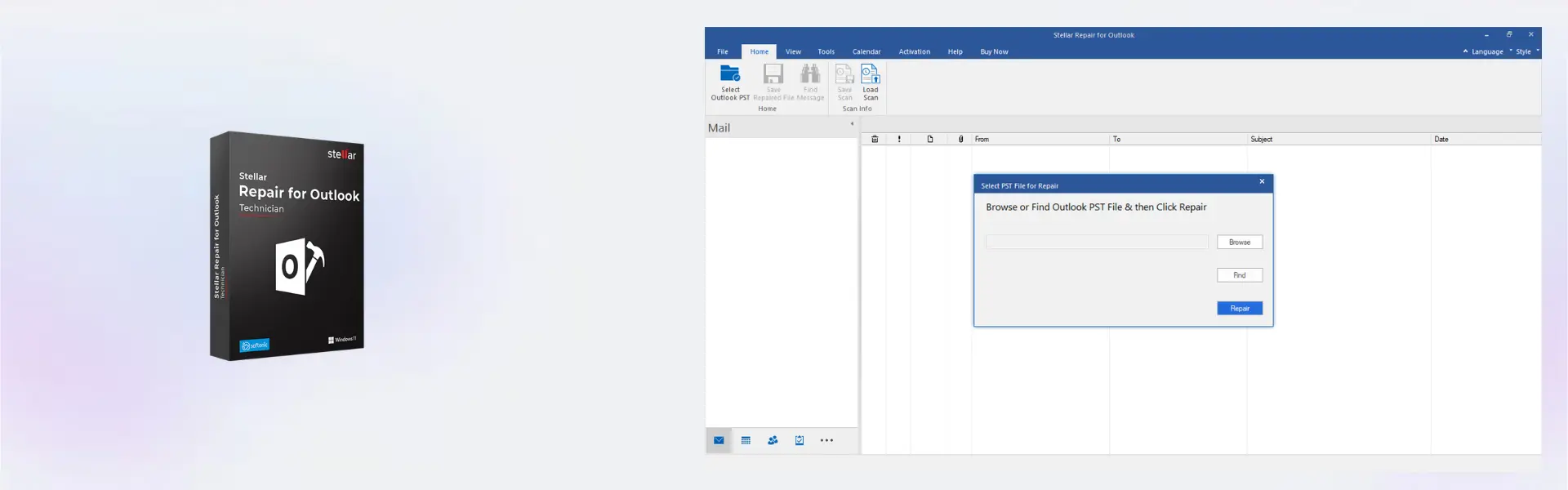Switch to the View ribbon tab

click(x=793, y=51)
